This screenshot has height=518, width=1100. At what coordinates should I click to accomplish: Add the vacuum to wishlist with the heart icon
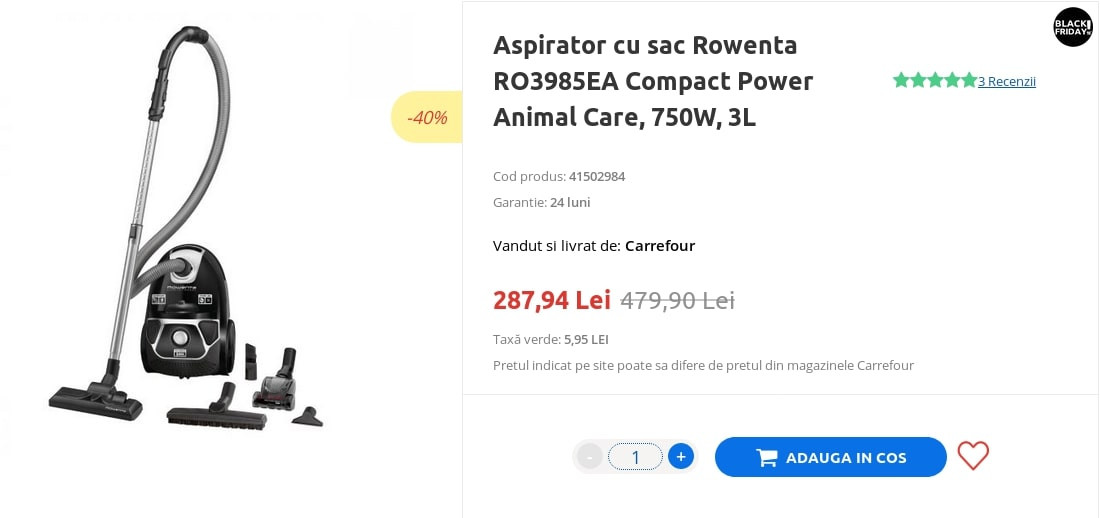[972, 456]
